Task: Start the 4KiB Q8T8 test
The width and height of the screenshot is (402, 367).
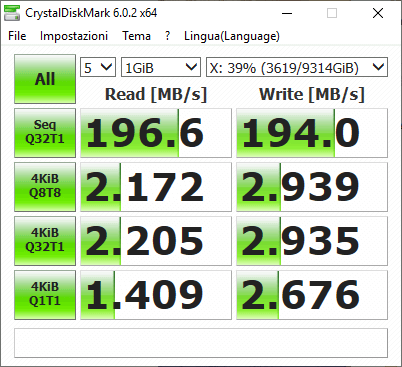Action: (45, 187)
